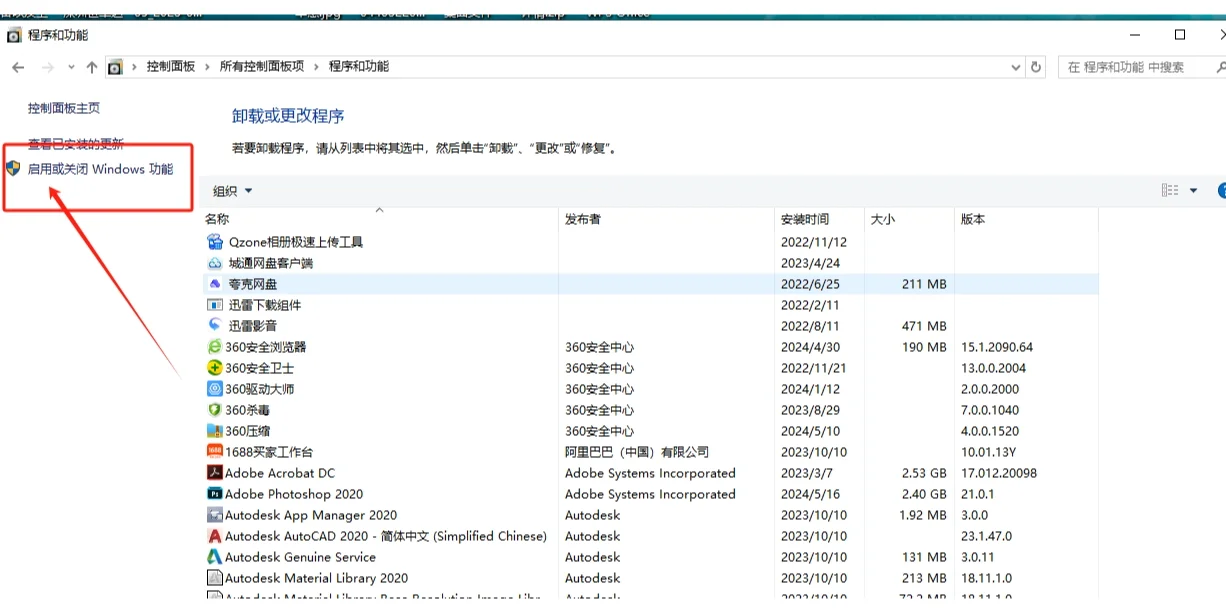Select the 360安全中心 publisher of 360杀毒
Screen dimensions: 1226x613
pyautogui.click(x=600, y=410)
